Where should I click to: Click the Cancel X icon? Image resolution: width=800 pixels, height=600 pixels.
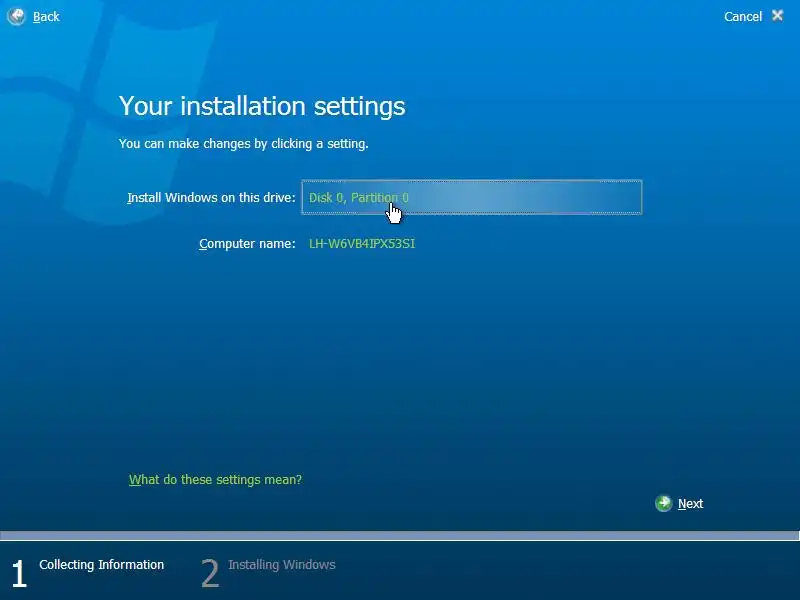[x=777, y=16]
